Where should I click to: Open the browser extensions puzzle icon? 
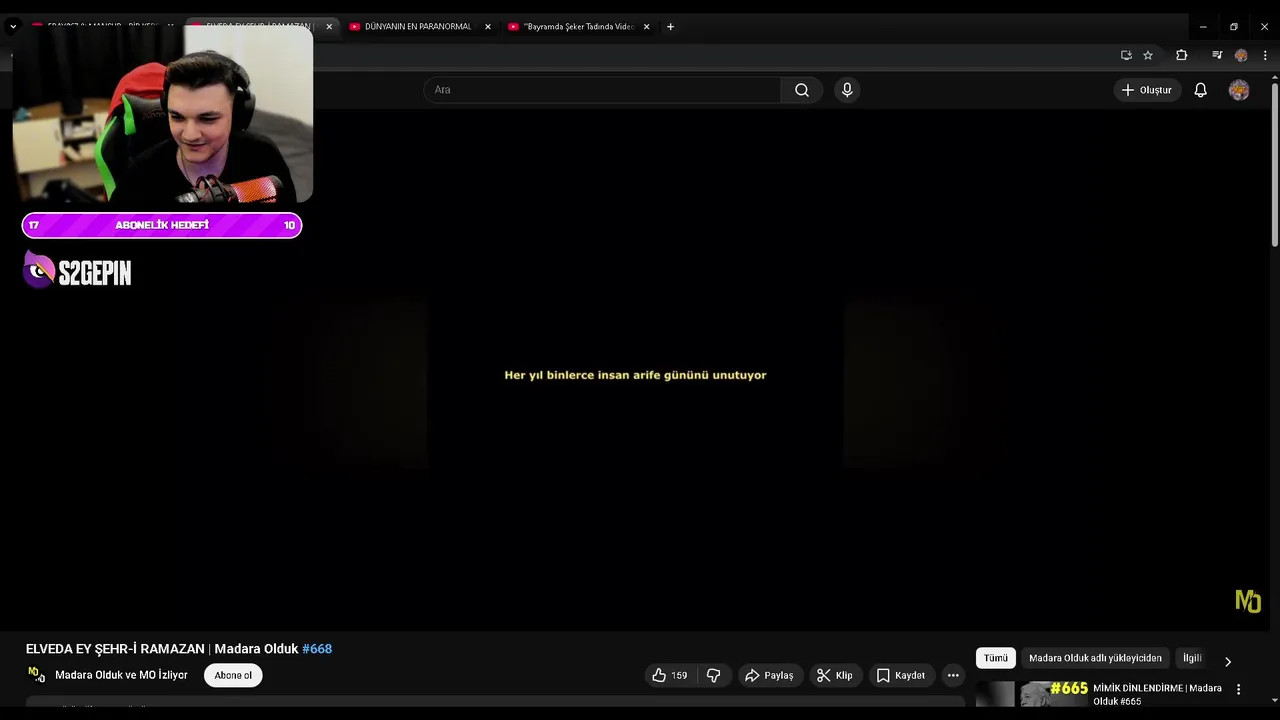[1181, 55]
